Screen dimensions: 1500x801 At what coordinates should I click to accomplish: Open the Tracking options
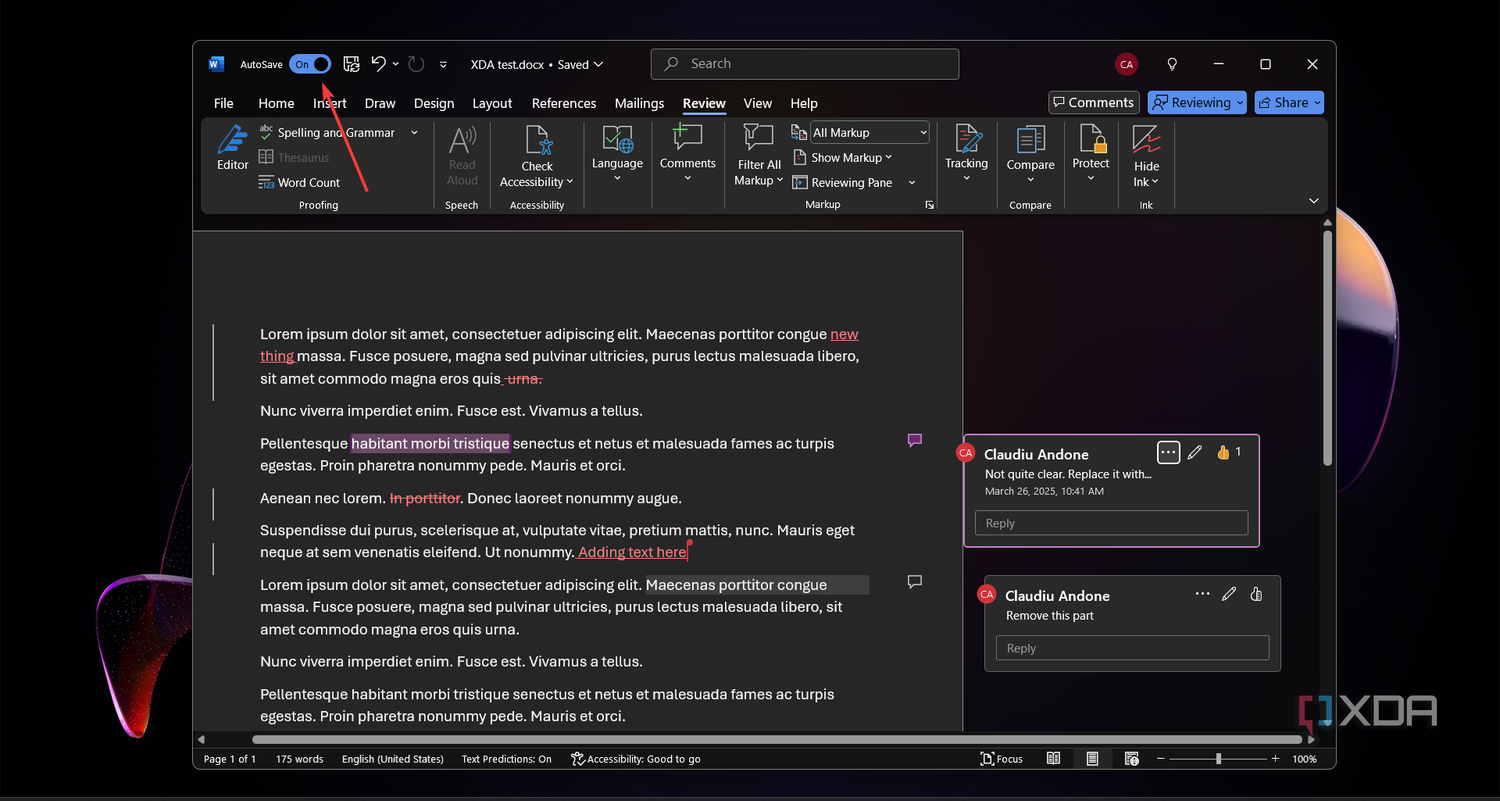[x=966, y=154]
